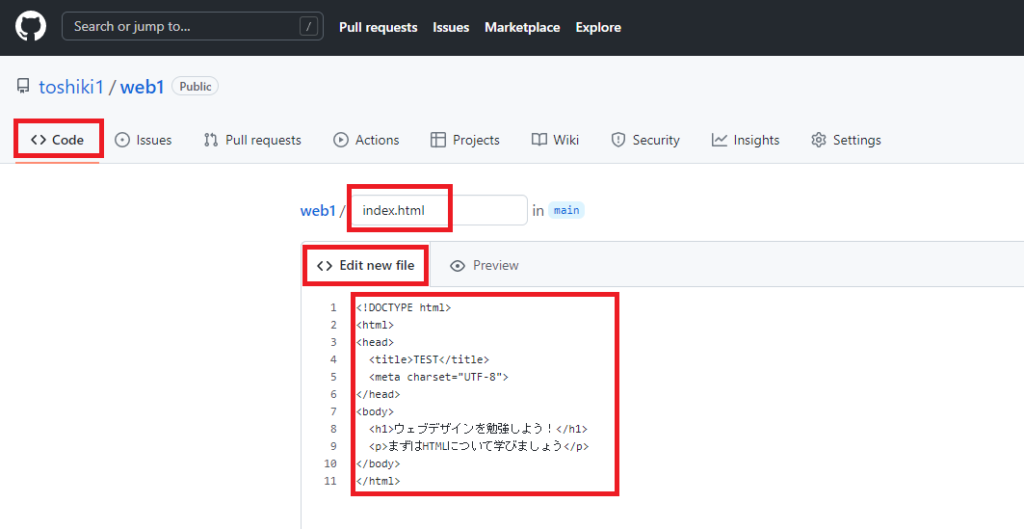Show the Preview tab with eye icon
The width and height of the screenshot is (1024, 529).
point(485,265)
